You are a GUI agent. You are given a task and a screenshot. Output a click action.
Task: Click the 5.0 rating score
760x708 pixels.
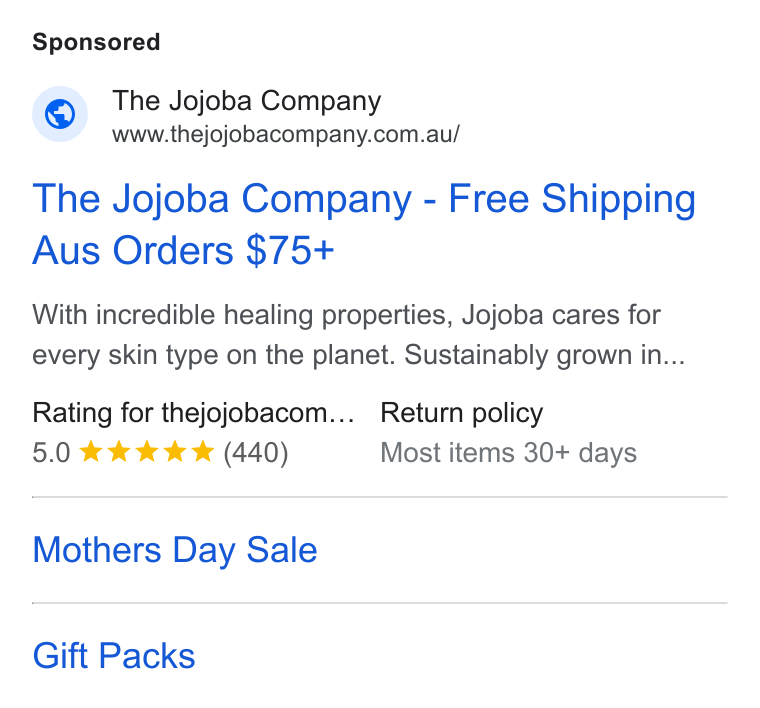tap(51, 453)
